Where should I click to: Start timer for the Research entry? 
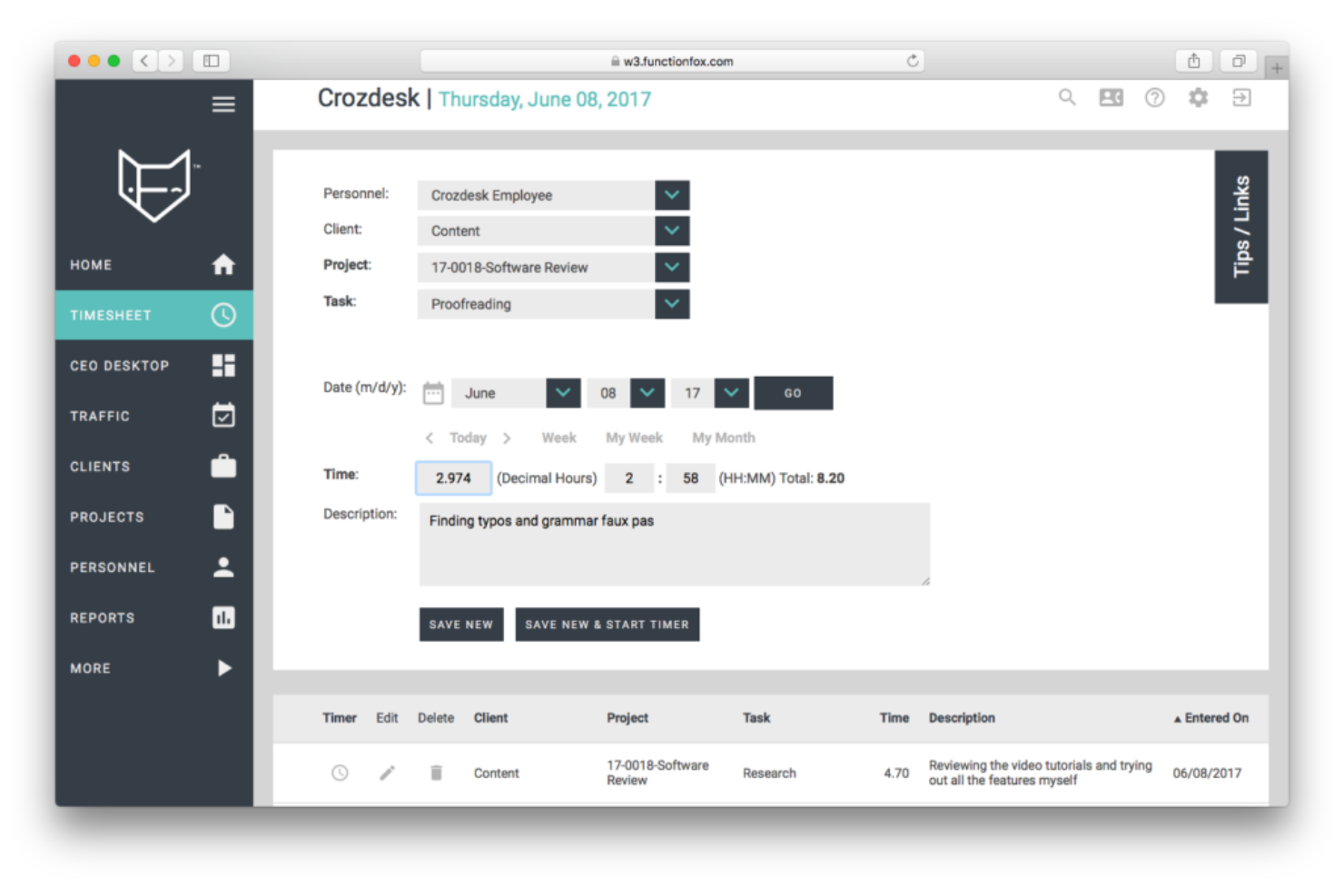click(x=340, y=773)
